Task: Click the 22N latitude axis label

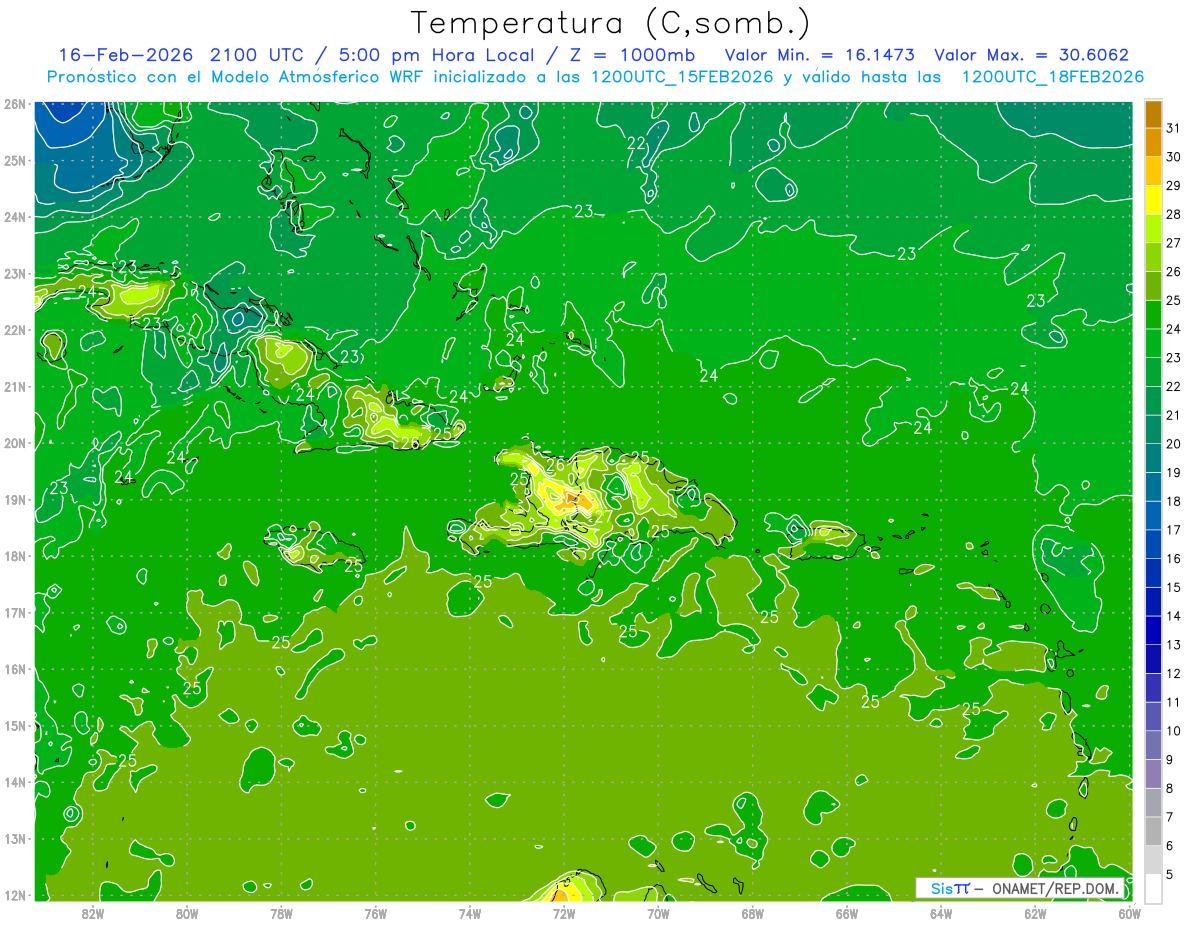Action: coord(14,330)
